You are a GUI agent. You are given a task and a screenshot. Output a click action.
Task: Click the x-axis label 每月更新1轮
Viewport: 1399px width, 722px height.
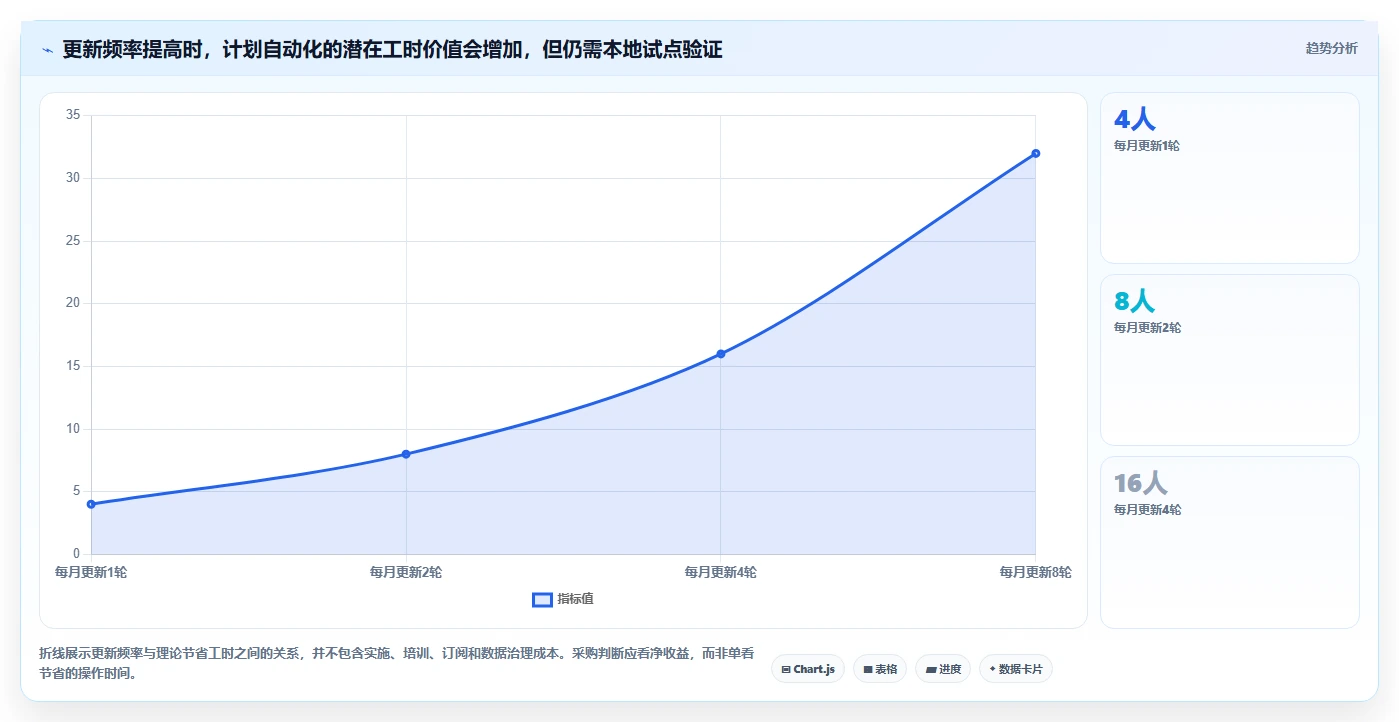(91, 573)
